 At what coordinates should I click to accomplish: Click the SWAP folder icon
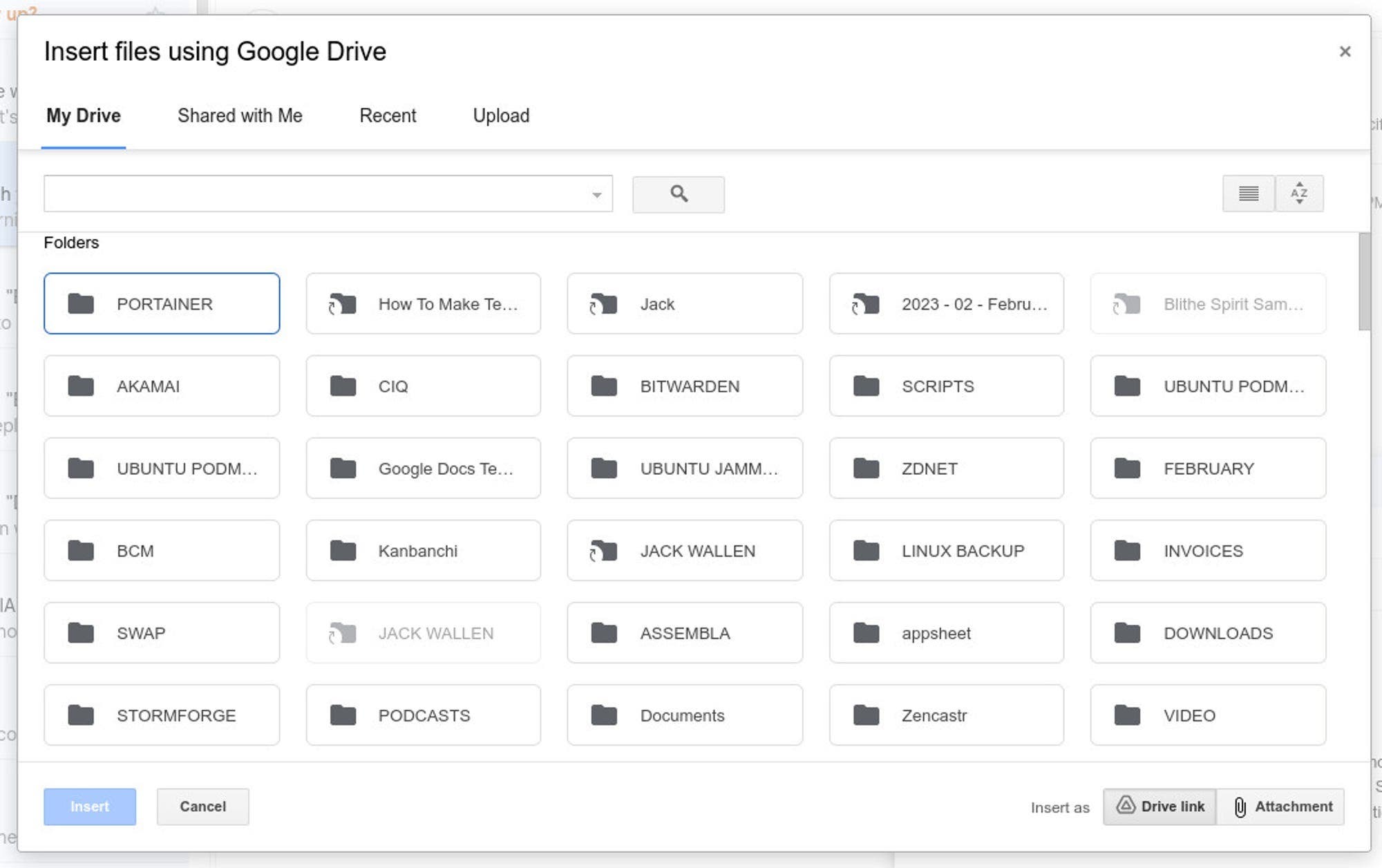click(x=81, y=632)
